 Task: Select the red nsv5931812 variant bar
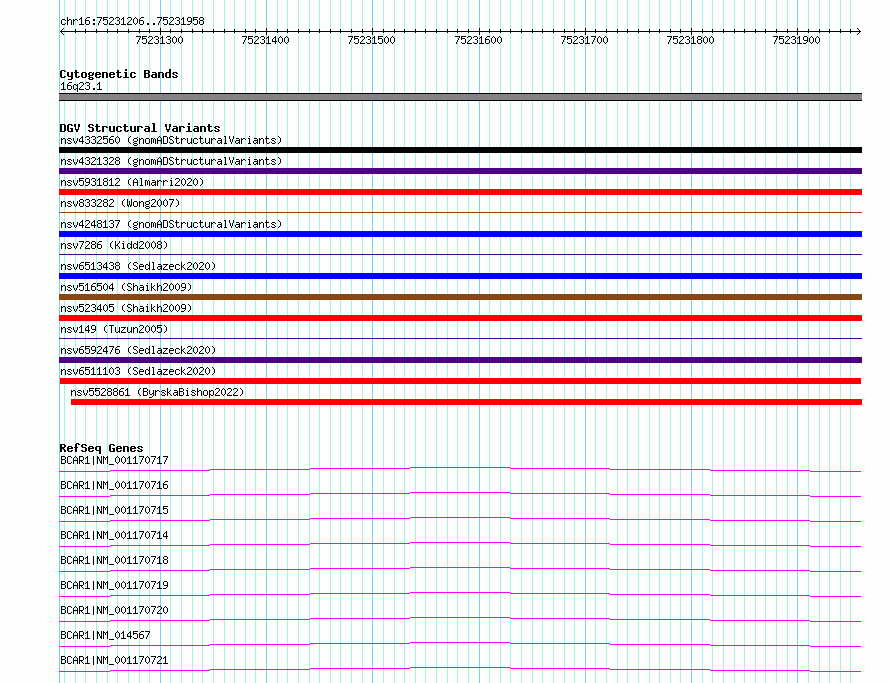tap(460, 192)
